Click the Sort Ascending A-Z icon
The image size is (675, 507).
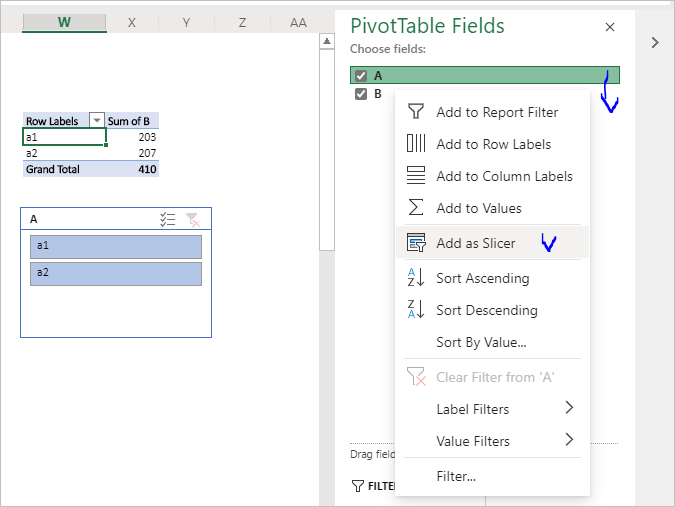[416, 278]
